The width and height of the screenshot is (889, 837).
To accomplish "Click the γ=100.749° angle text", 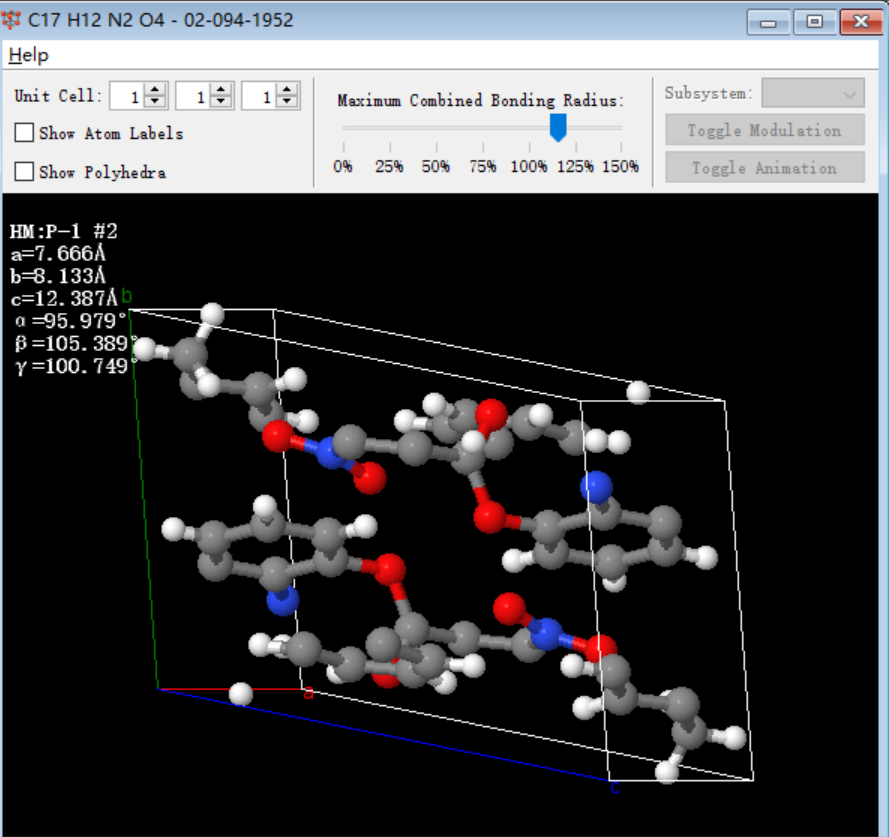I will [76, 366].
